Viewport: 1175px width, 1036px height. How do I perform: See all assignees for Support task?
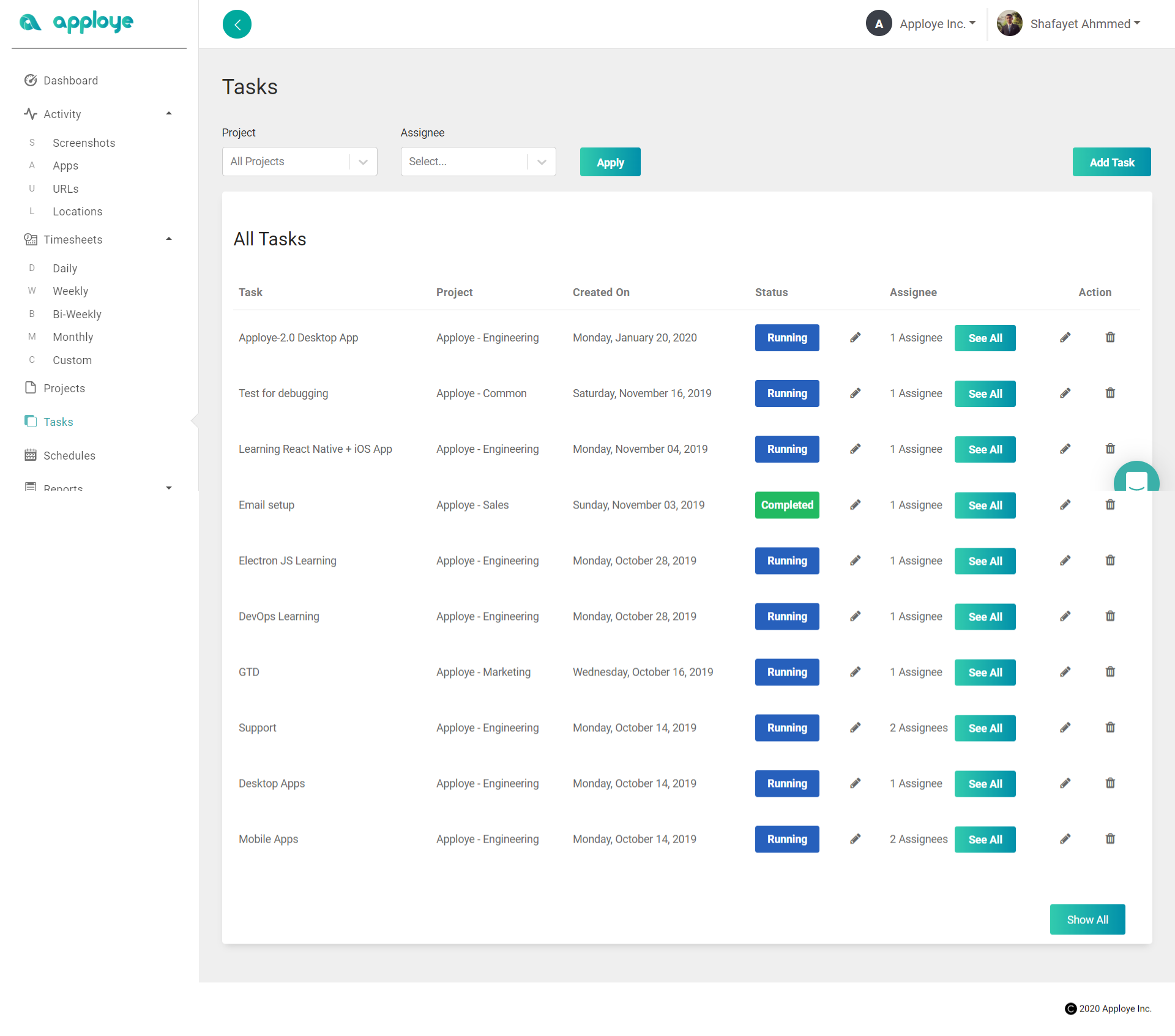pos(985,728)
